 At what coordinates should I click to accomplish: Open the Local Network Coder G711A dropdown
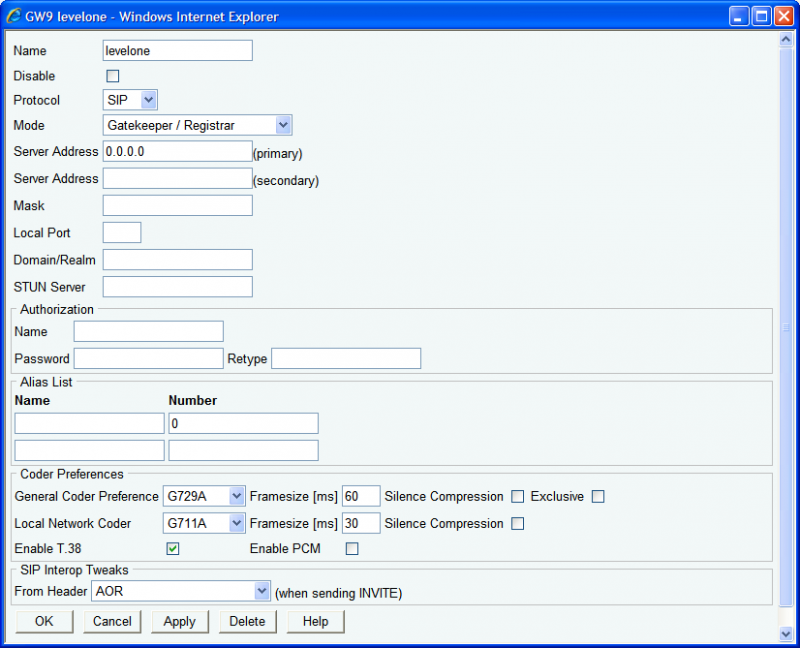coord(204,523)
